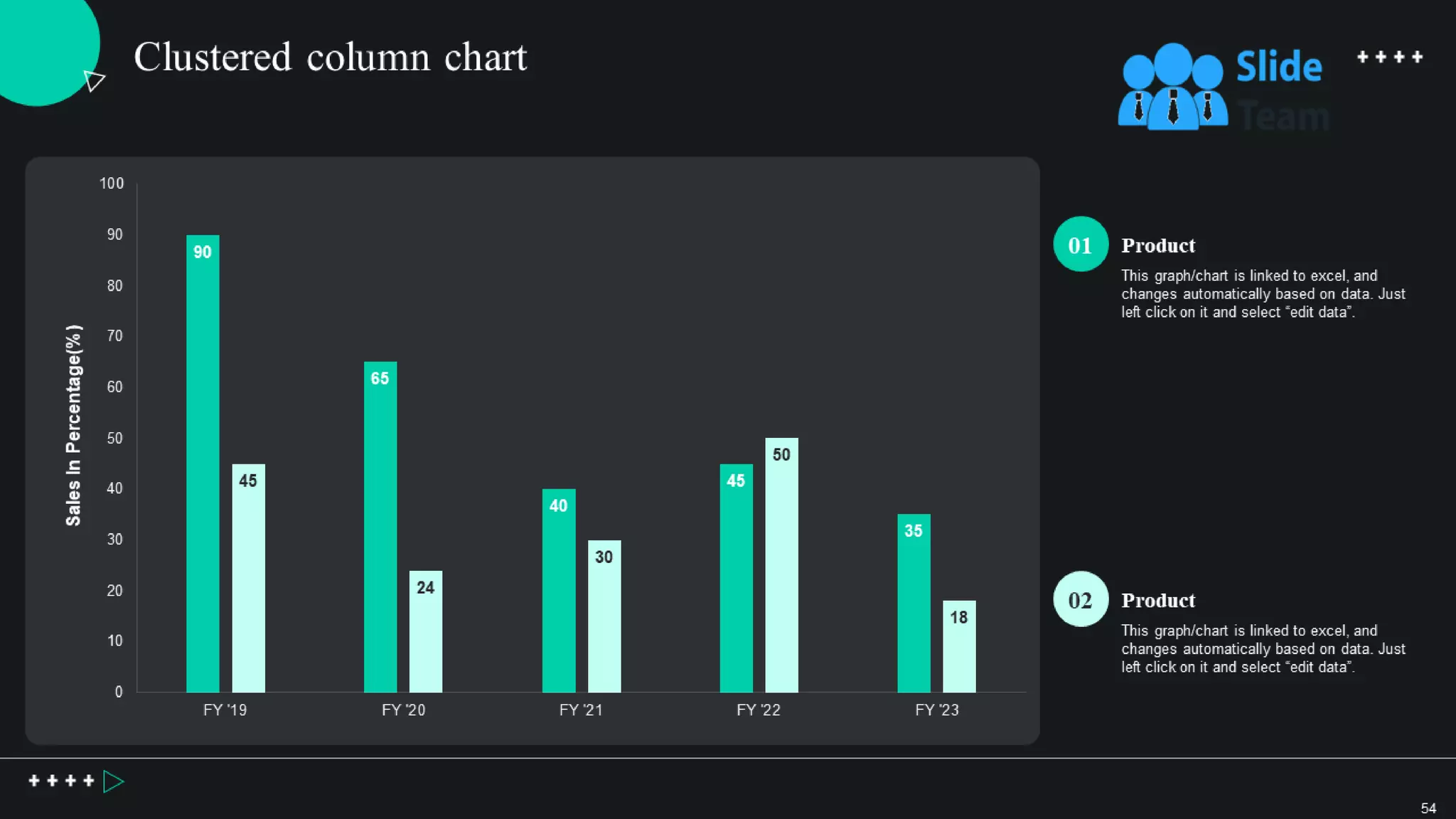Click the slide number 54

pos(1428,808)
